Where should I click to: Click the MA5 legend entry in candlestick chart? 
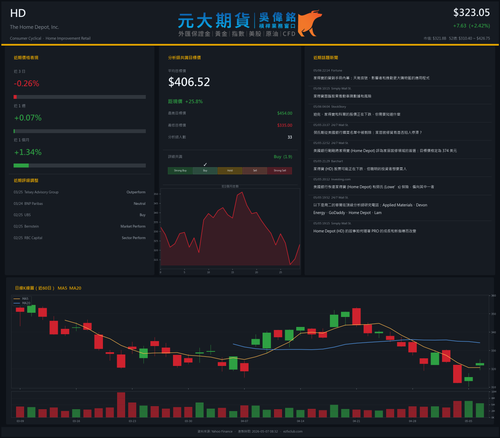(21, 299)
